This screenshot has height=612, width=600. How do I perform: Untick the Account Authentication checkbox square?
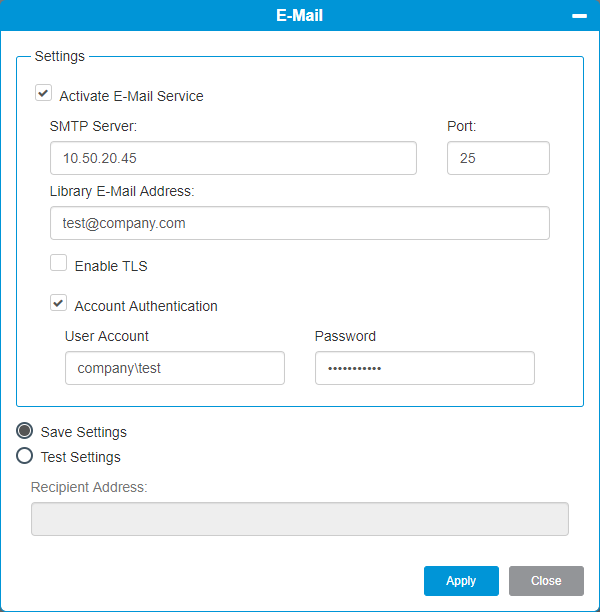click(59, 303)
